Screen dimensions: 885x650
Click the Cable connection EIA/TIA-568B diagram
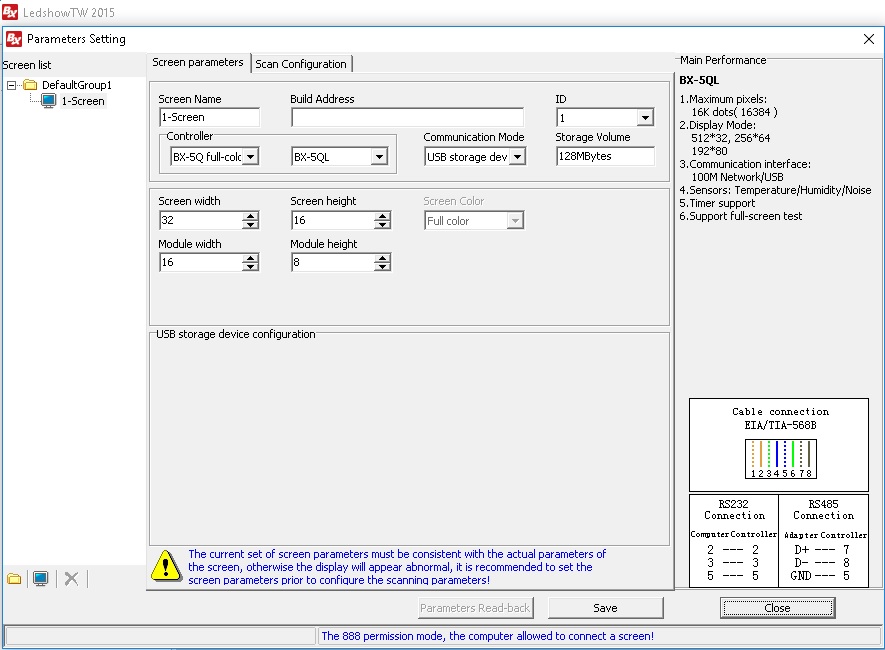click(x=779, y=445)
